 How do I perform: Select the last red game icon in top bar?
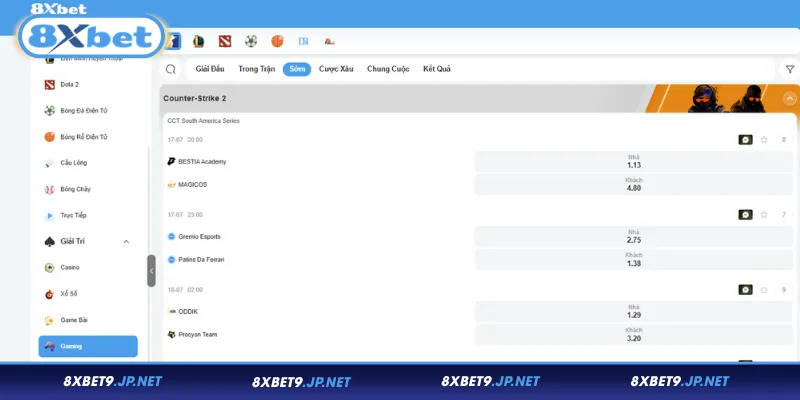click(330, 41)
